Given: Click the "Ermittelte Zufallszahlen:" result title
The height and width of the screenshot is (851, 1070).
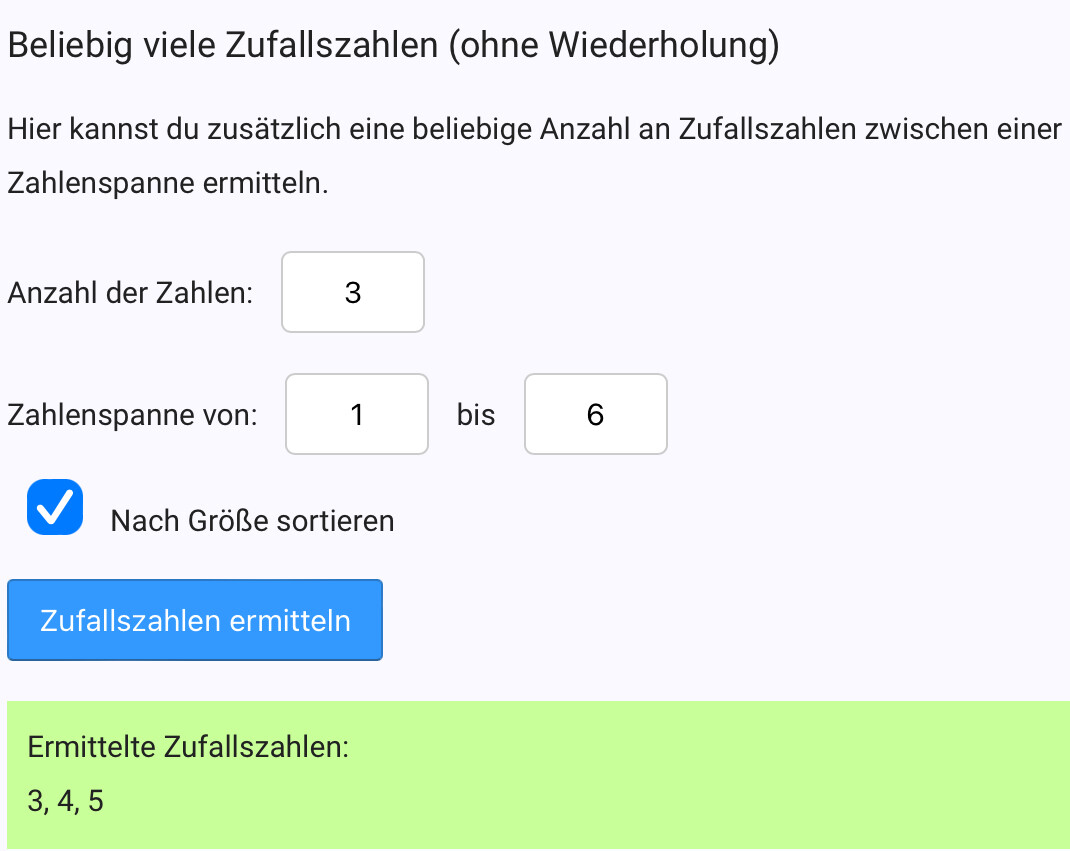Looking at the screenshot, I should click(188, 747).
